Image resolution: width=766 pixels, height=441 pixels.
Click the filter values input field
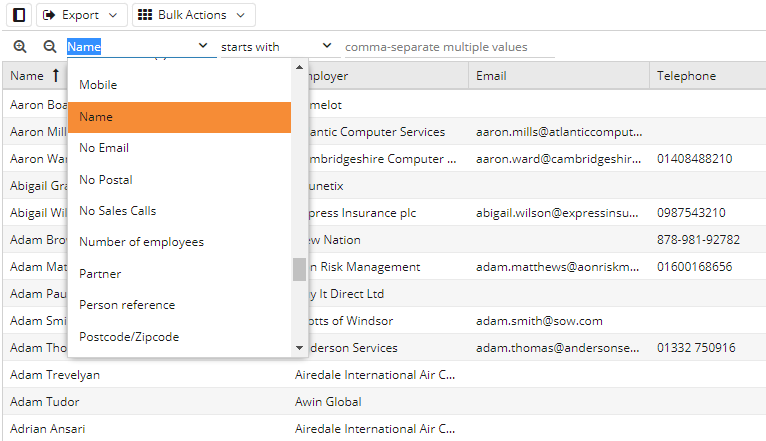coord(448,47)
